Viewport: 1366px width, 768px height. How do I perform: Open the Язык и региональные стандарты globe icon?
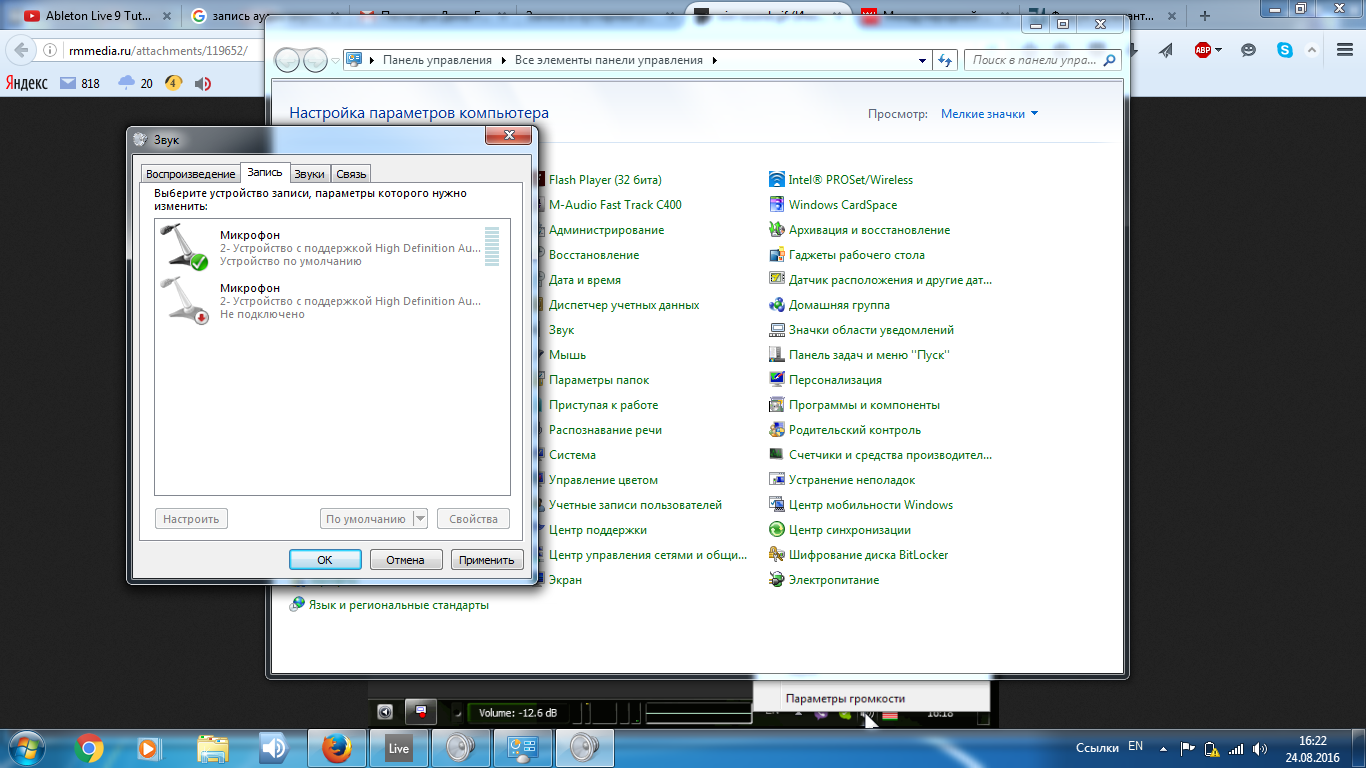(x=297, y=604)
